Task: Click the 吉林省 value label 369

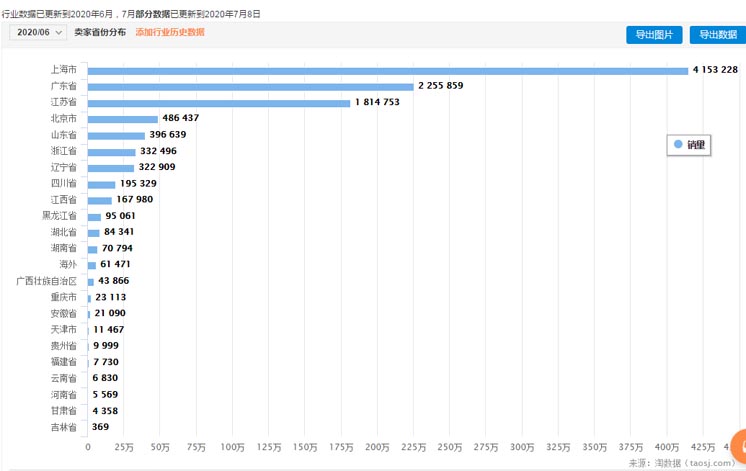Action: (x=100, y=427)
